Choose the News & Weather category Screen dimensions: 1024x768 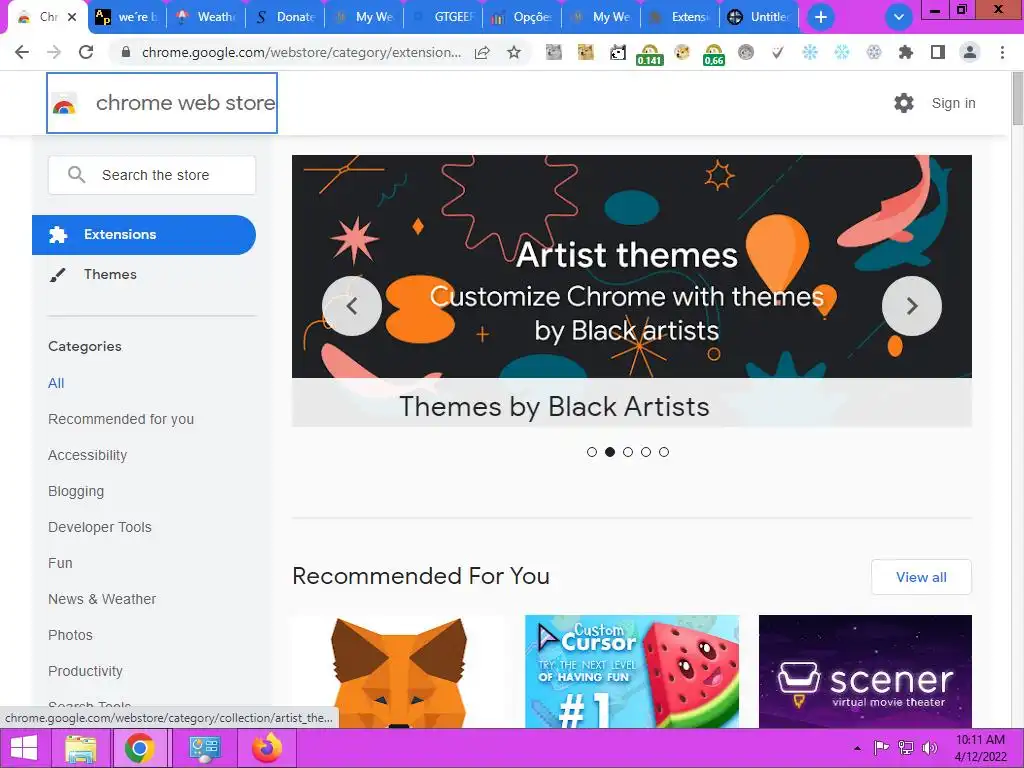(x=102, y=599)
